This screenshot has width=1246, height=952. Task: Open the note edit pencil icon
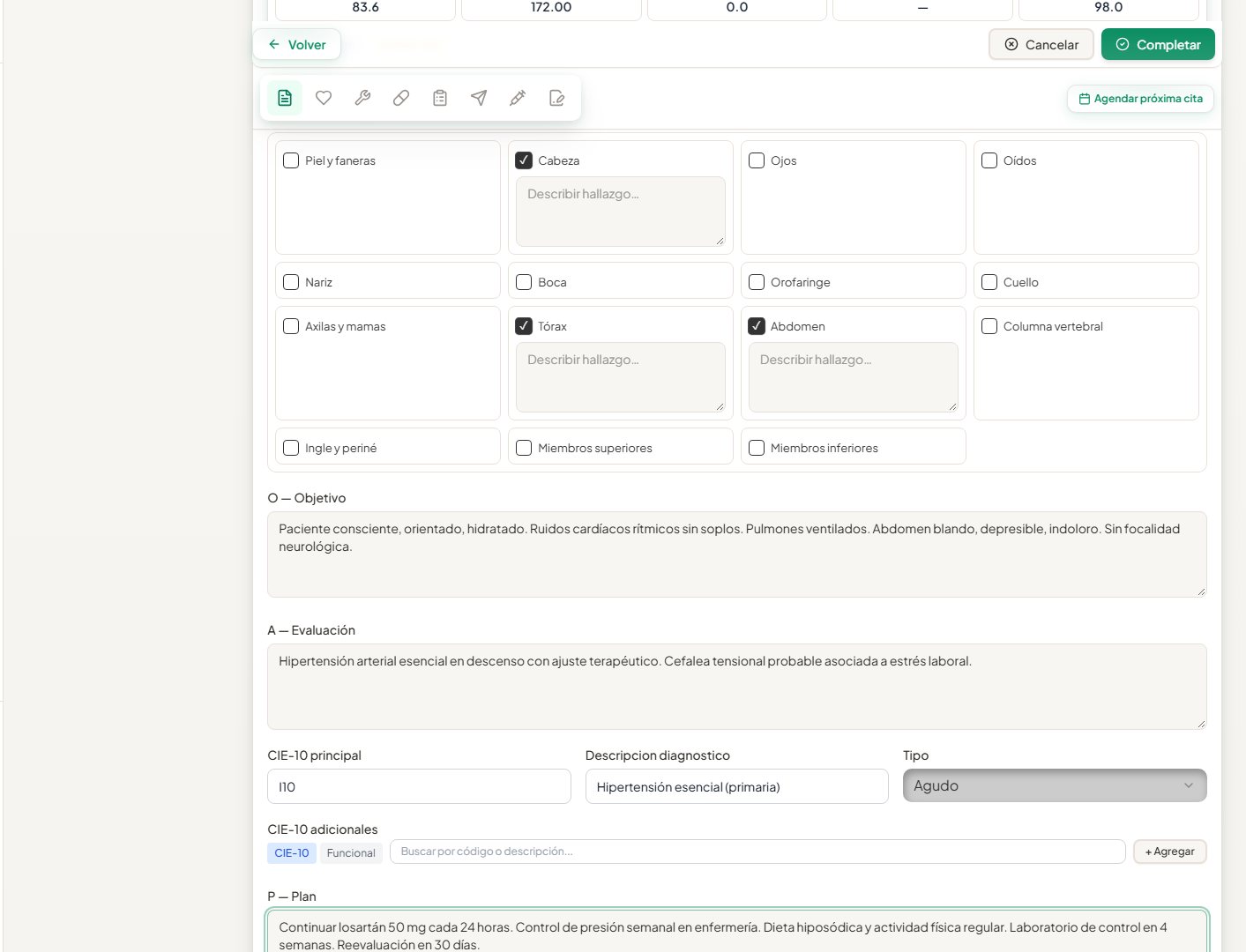[x=556, y=98]
